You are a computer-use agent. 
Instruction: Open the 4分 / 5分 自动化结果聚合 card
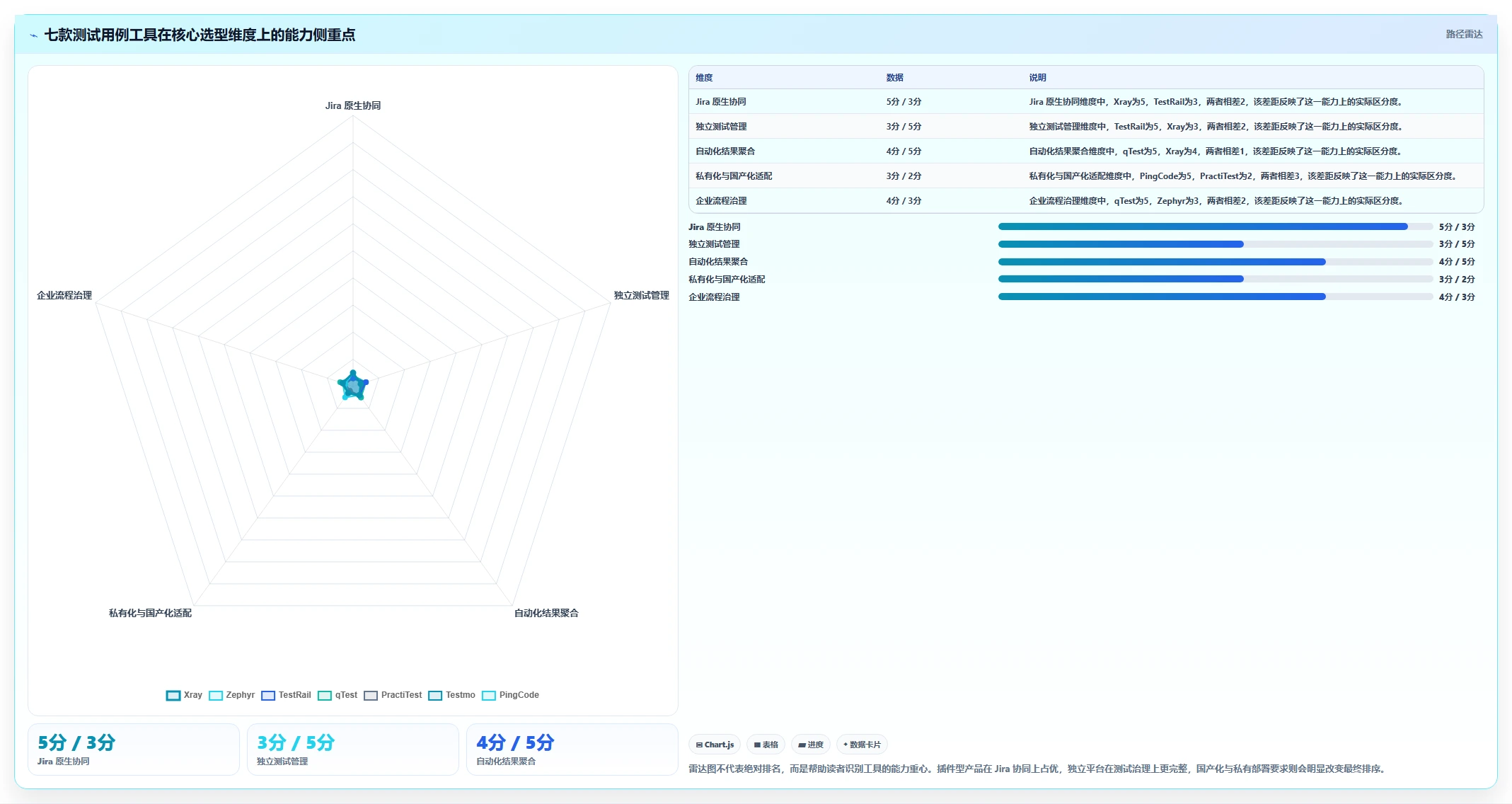pyautogui.click(x=572, y=750)
